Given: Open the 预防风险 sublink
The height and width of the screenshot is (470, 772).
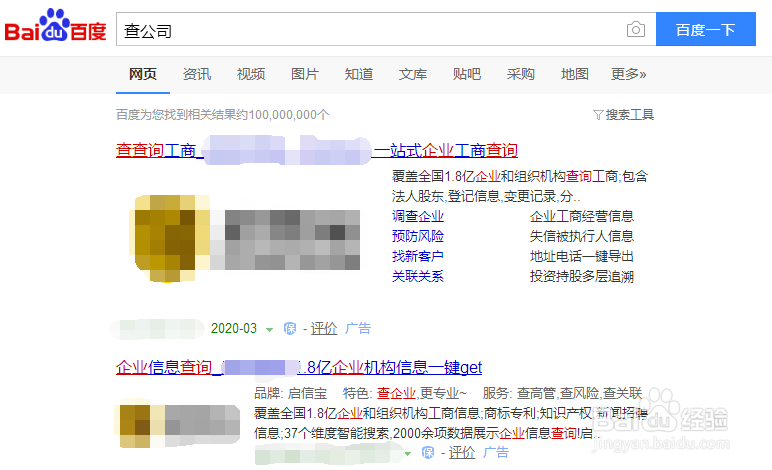Looking at the screenshot, I should point(418,236).
